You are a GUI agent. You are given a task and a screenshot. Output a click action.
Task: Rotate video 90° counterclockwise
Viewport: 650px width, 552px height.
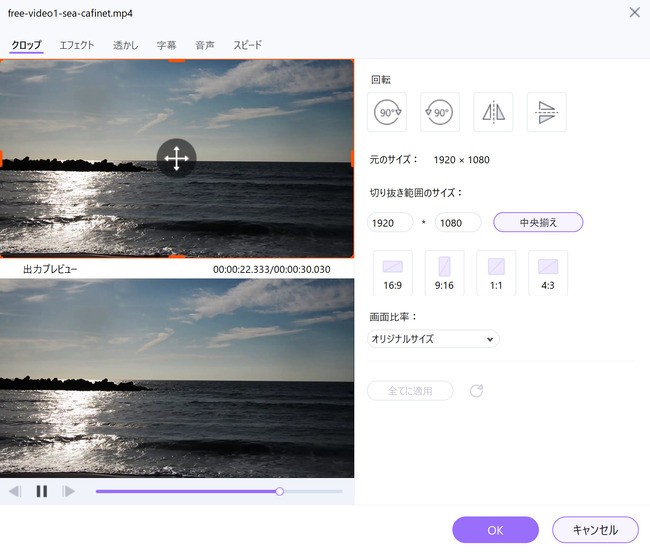click(x=440, y=112)
